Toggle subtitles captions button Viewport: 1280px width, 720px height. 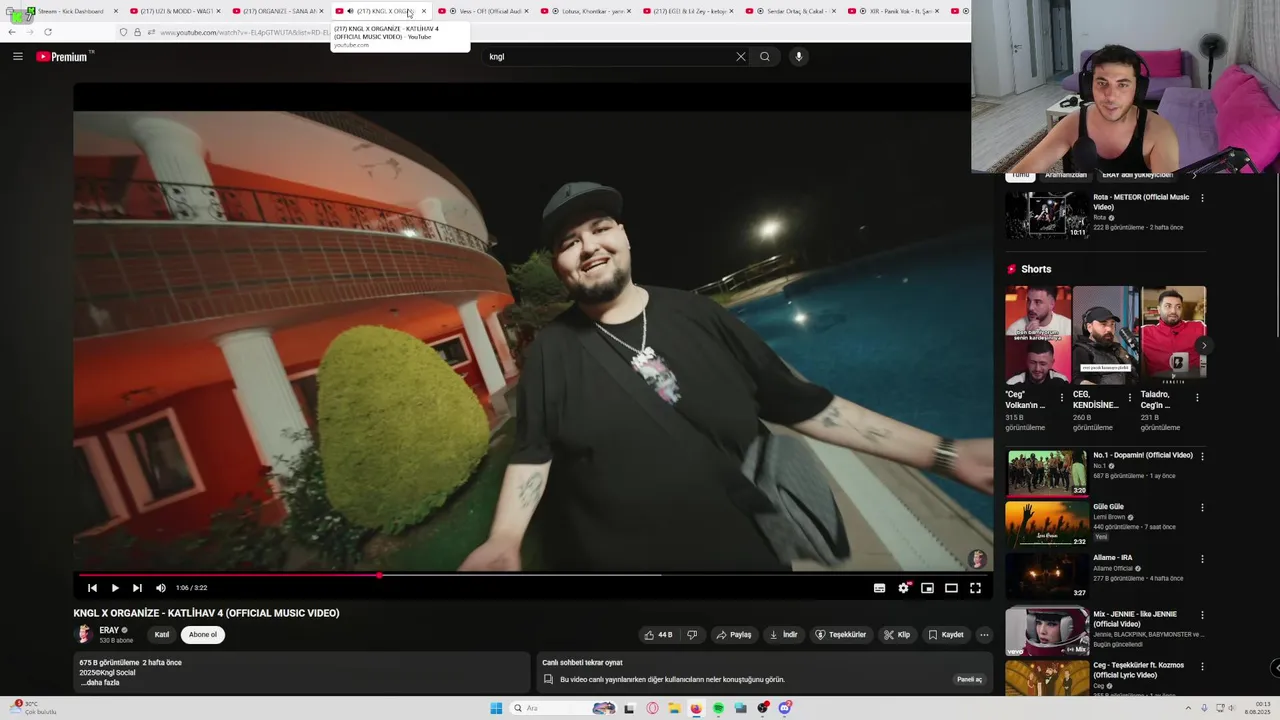tap(879, 588)
